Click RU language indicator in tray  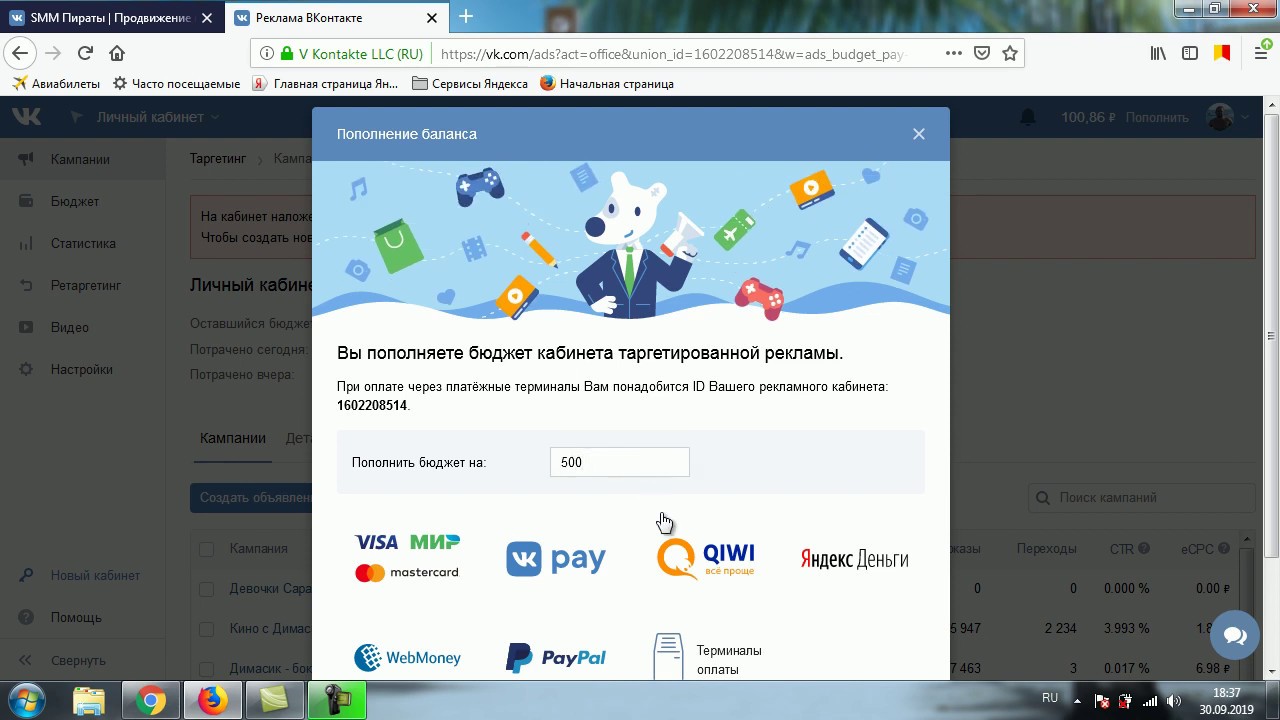coord(1050,698)
